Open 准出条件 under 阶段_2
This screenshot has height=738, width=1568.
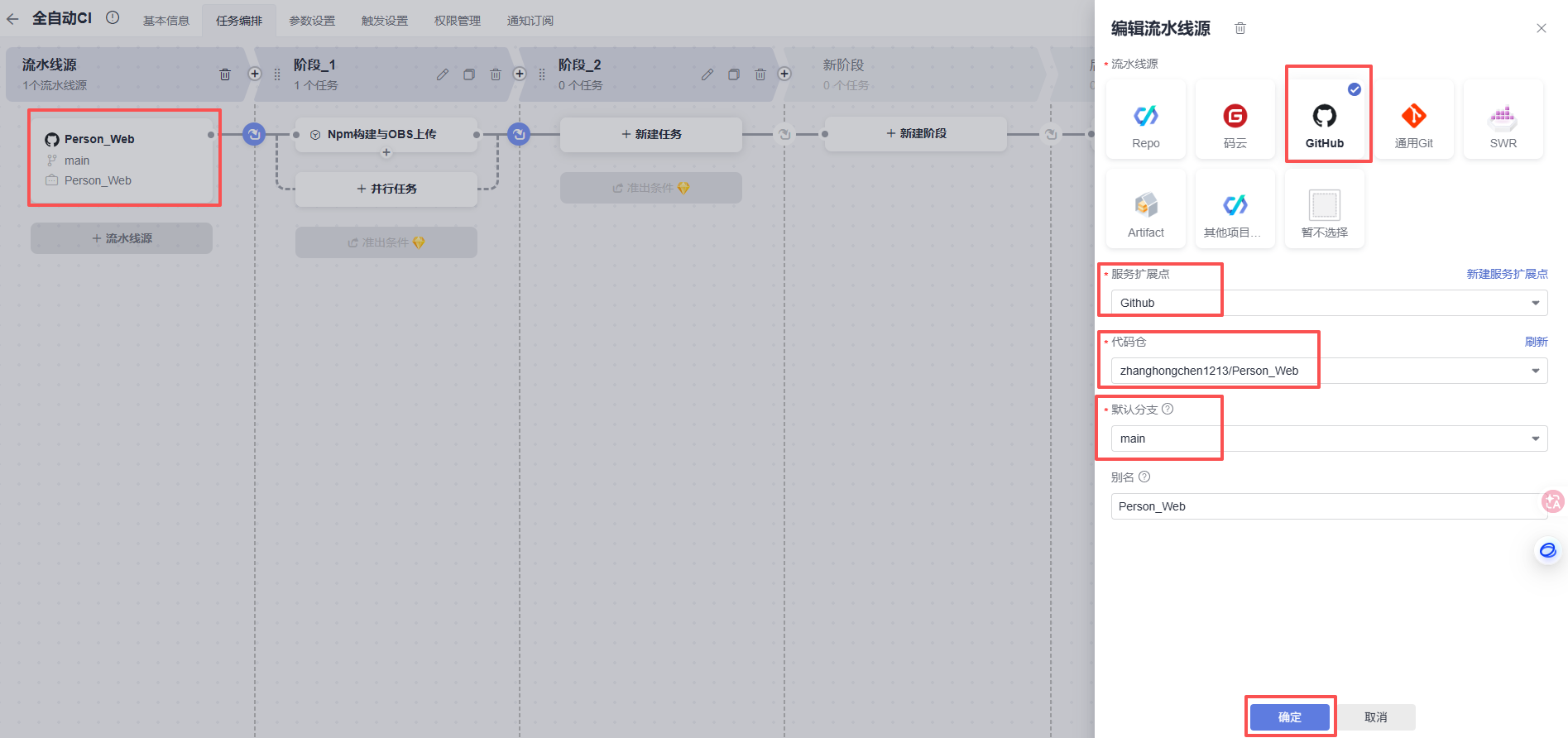[651, 188]
